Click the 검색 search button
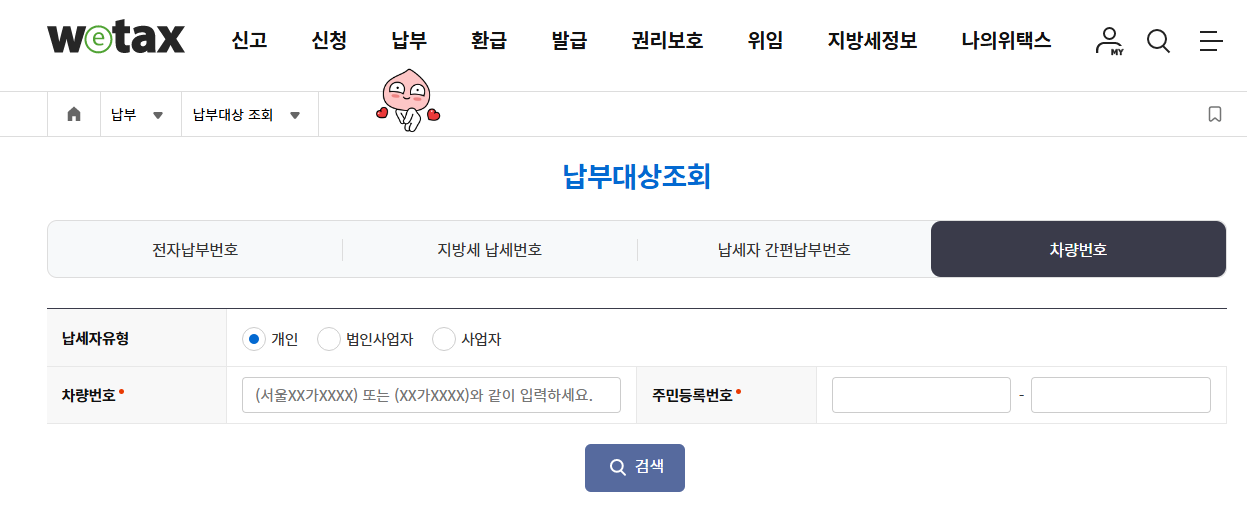This screenshot has width=1247, height=527. tap(635, 467)
